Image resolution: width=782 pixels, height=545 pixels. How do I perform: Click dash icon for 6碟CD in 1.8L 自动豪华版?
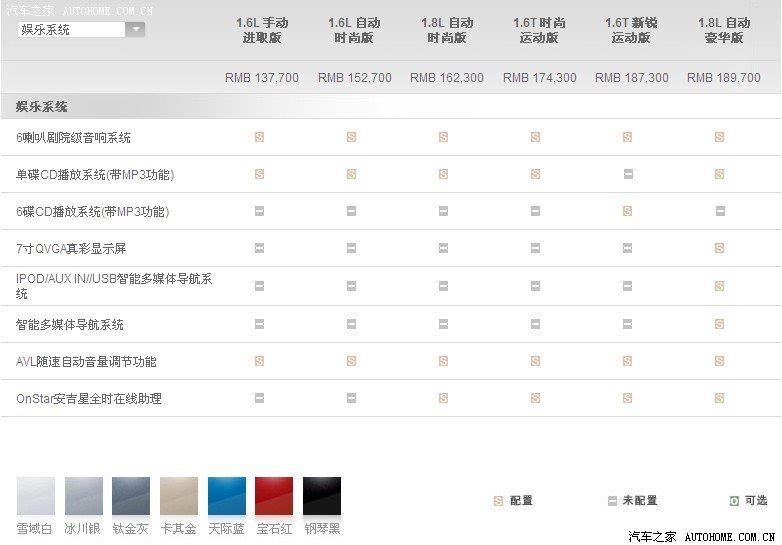[720, 211]
